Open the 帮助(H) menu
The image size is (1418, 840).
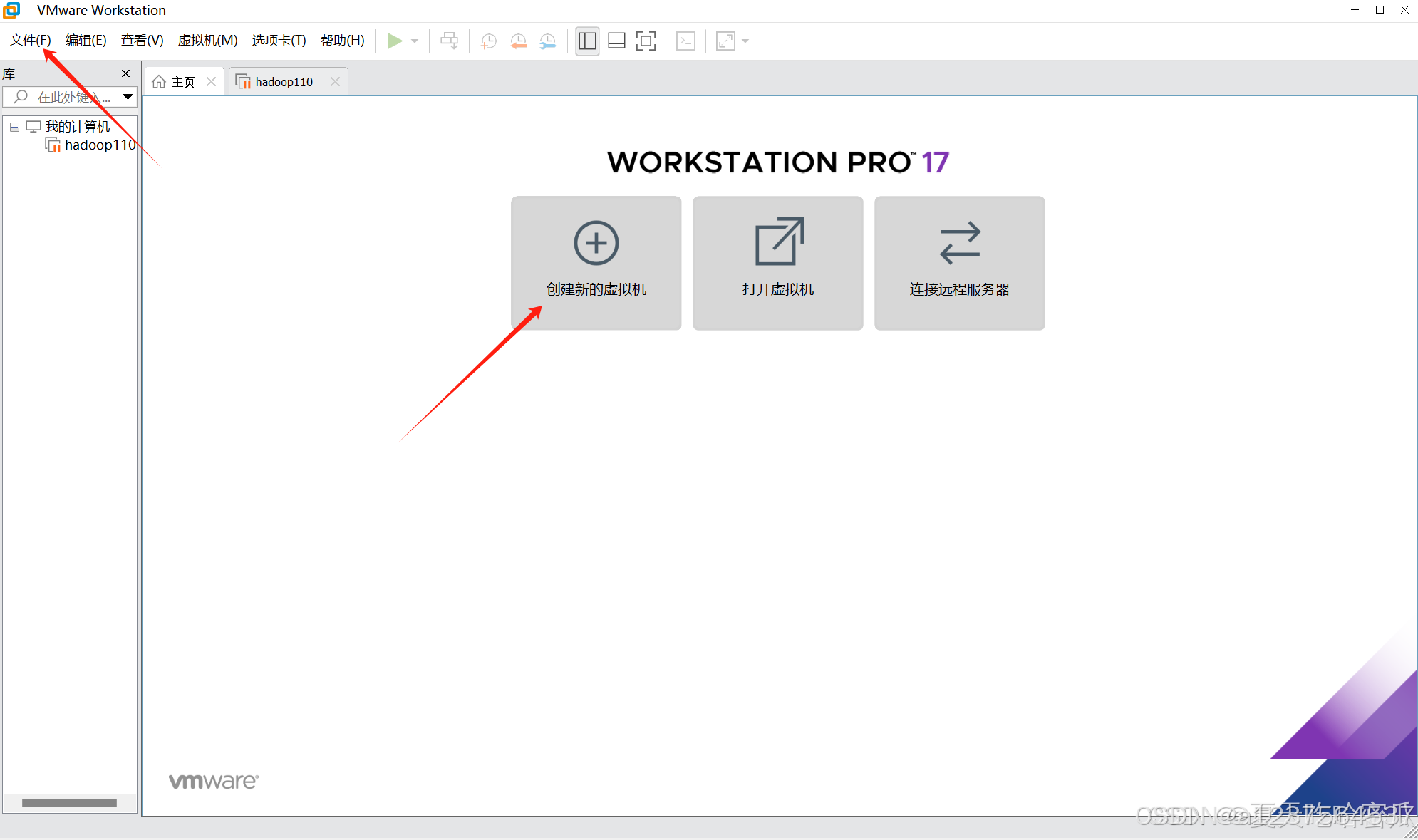342,41
